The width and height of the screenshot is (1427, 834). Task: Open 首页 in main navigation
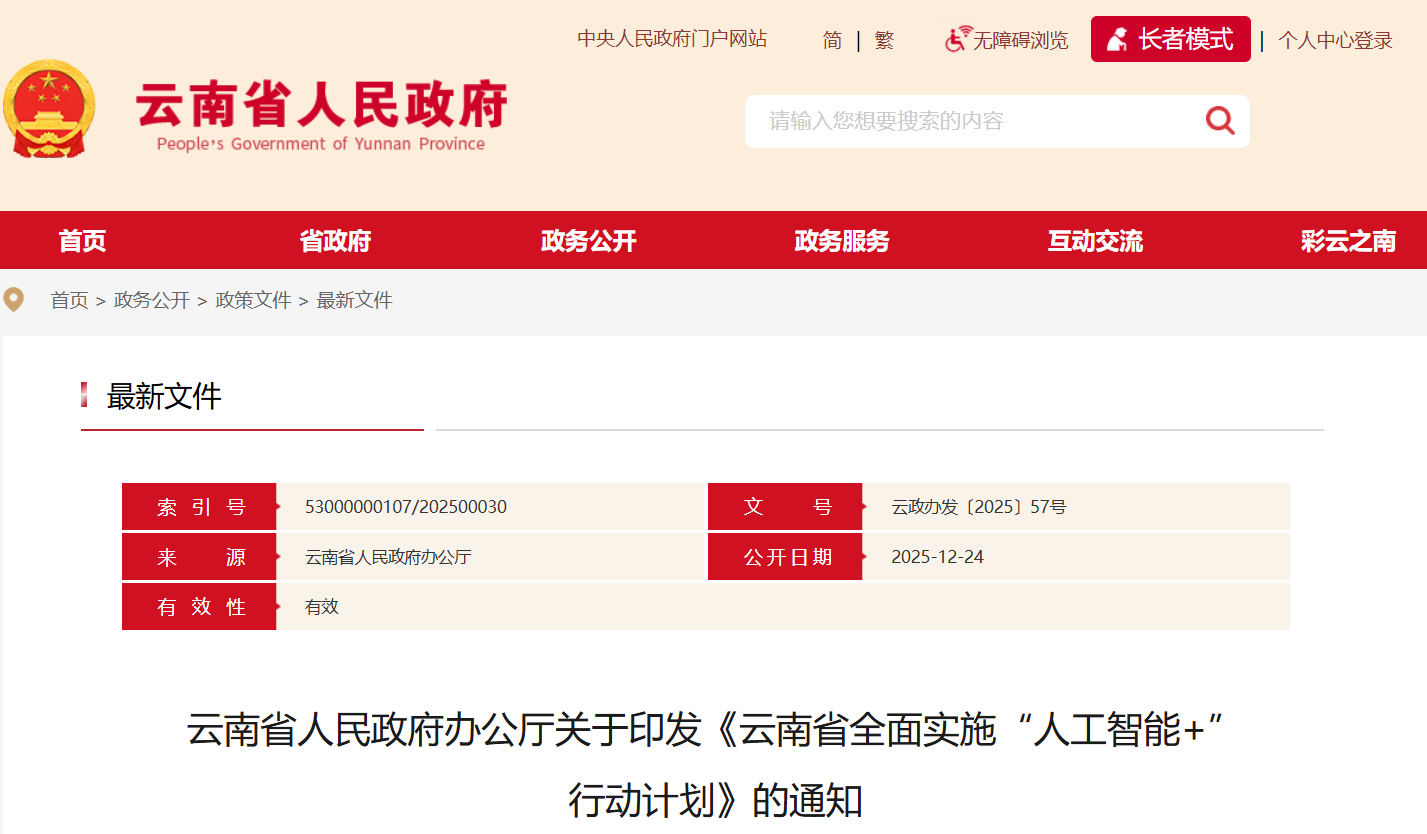click(x=82, y=241)
